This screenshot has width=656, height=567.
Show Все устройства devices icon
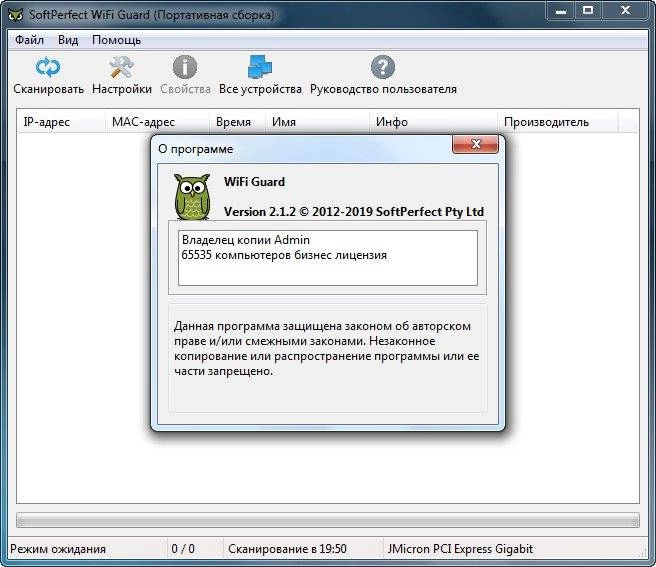click(x=260, y=67)
